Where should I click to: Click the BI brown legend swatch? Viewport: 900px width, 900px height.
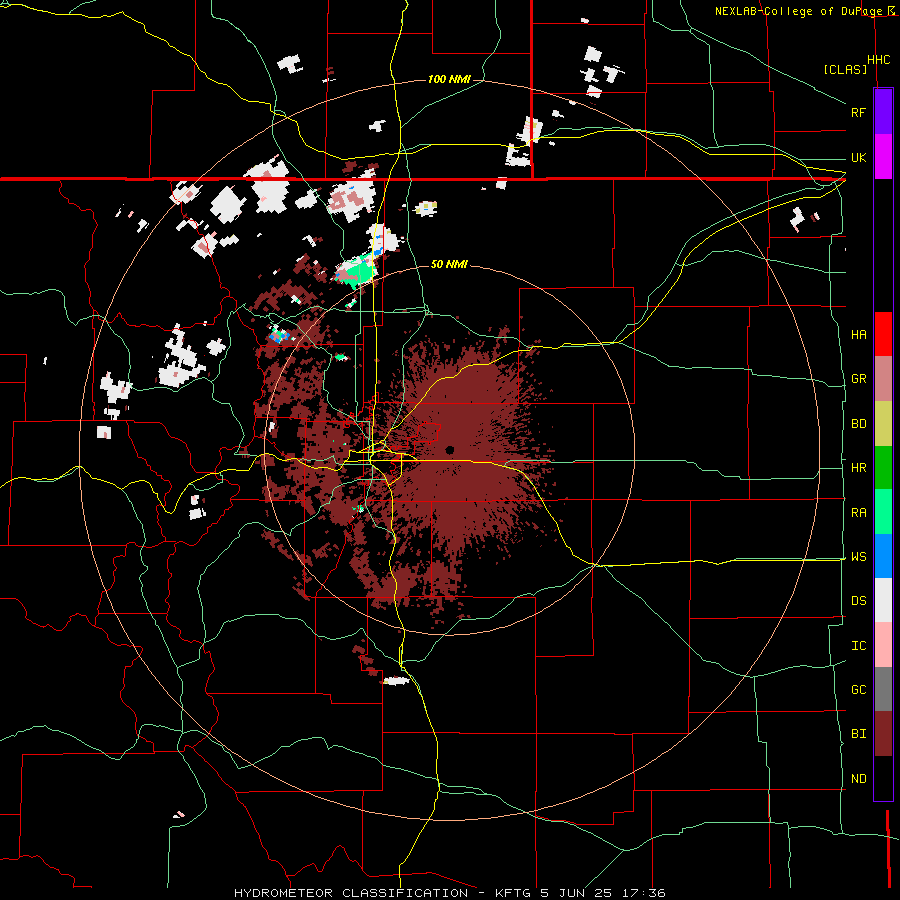[883, 734]
